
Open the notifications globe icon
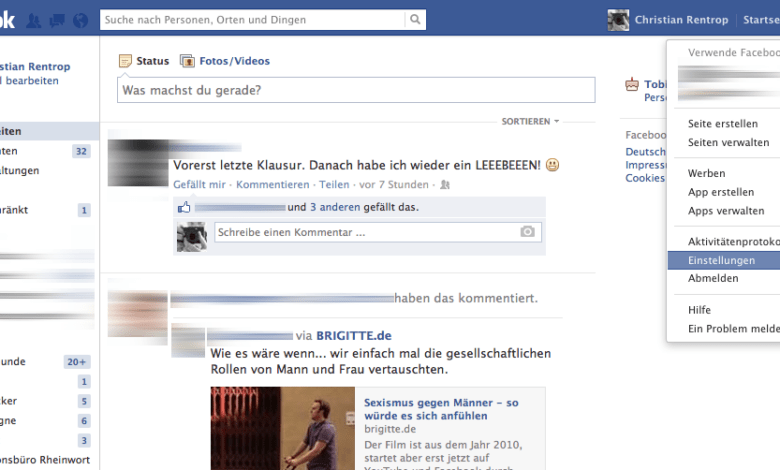[80, 20]
